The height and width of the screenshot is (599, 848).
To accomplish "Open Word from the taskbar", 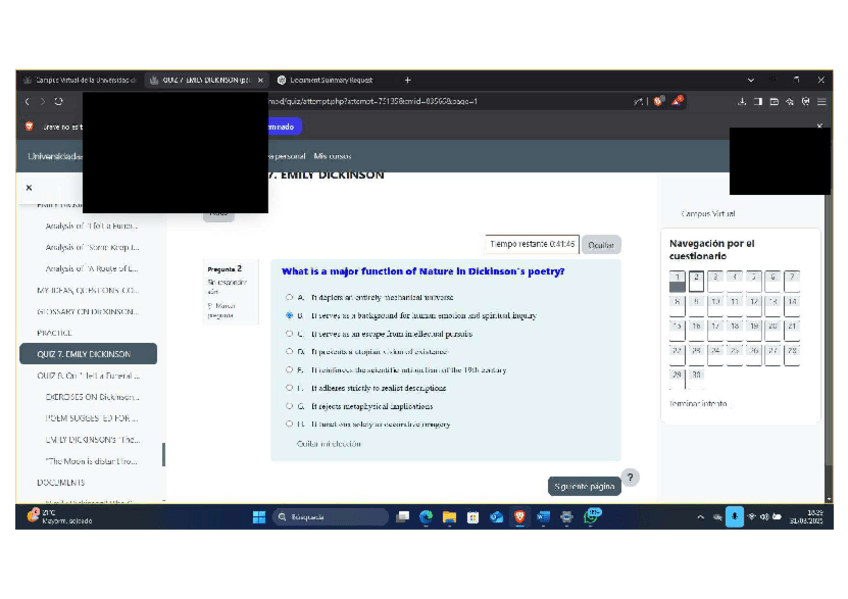I will (x=543, y=517).
